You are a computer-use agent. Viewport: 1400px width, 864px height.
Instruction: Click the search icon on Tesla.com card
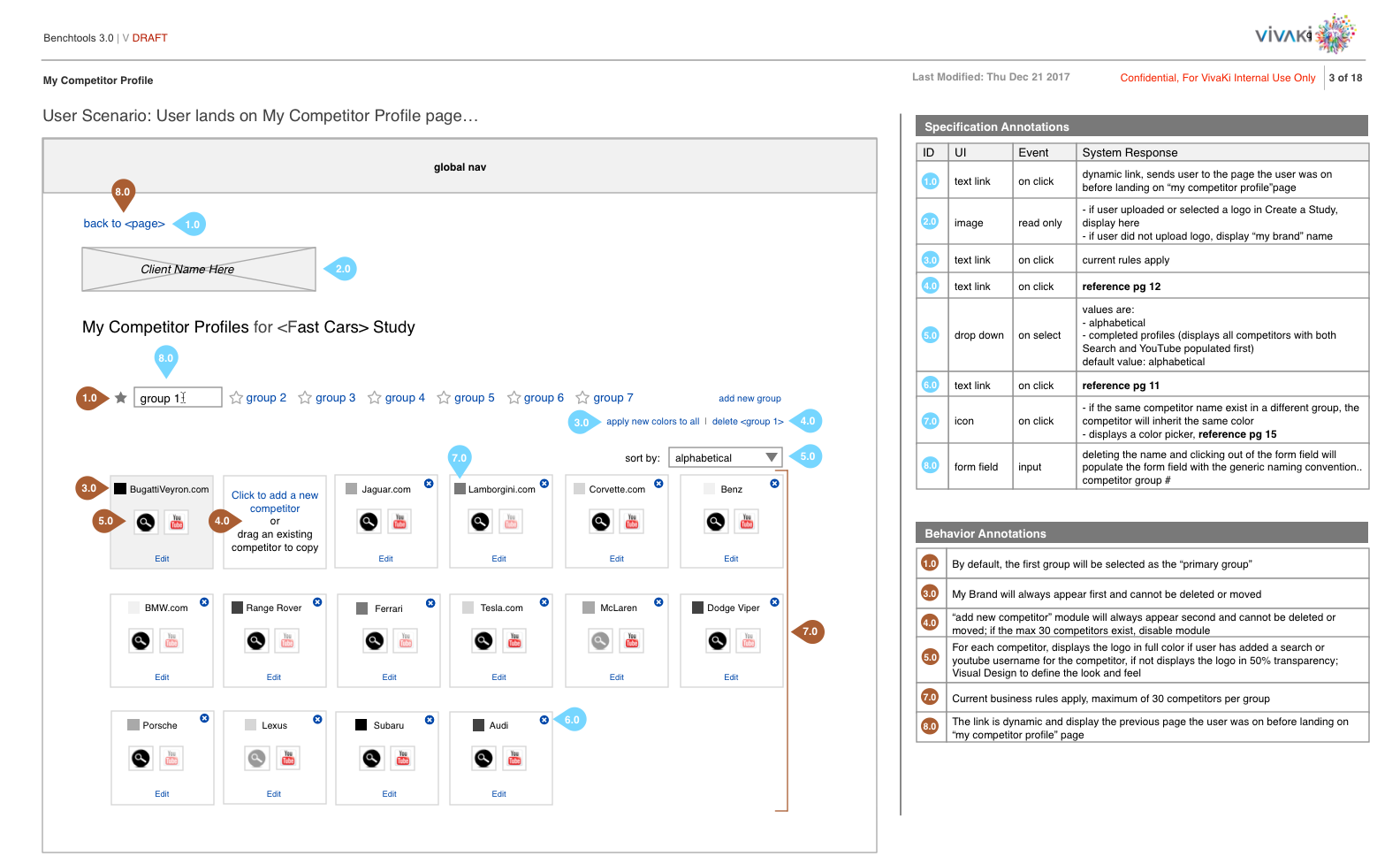point(483,640)
